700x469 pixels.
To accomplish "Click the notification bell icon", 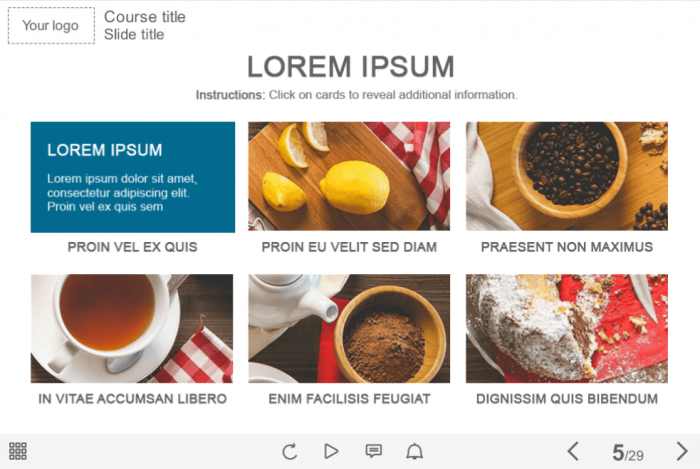I will click(x=414, y=451).
